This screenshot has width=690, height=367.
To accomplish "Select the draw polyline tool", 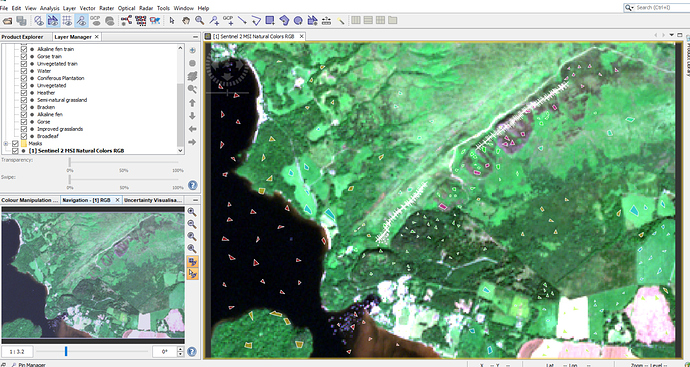I will [256, 20].
